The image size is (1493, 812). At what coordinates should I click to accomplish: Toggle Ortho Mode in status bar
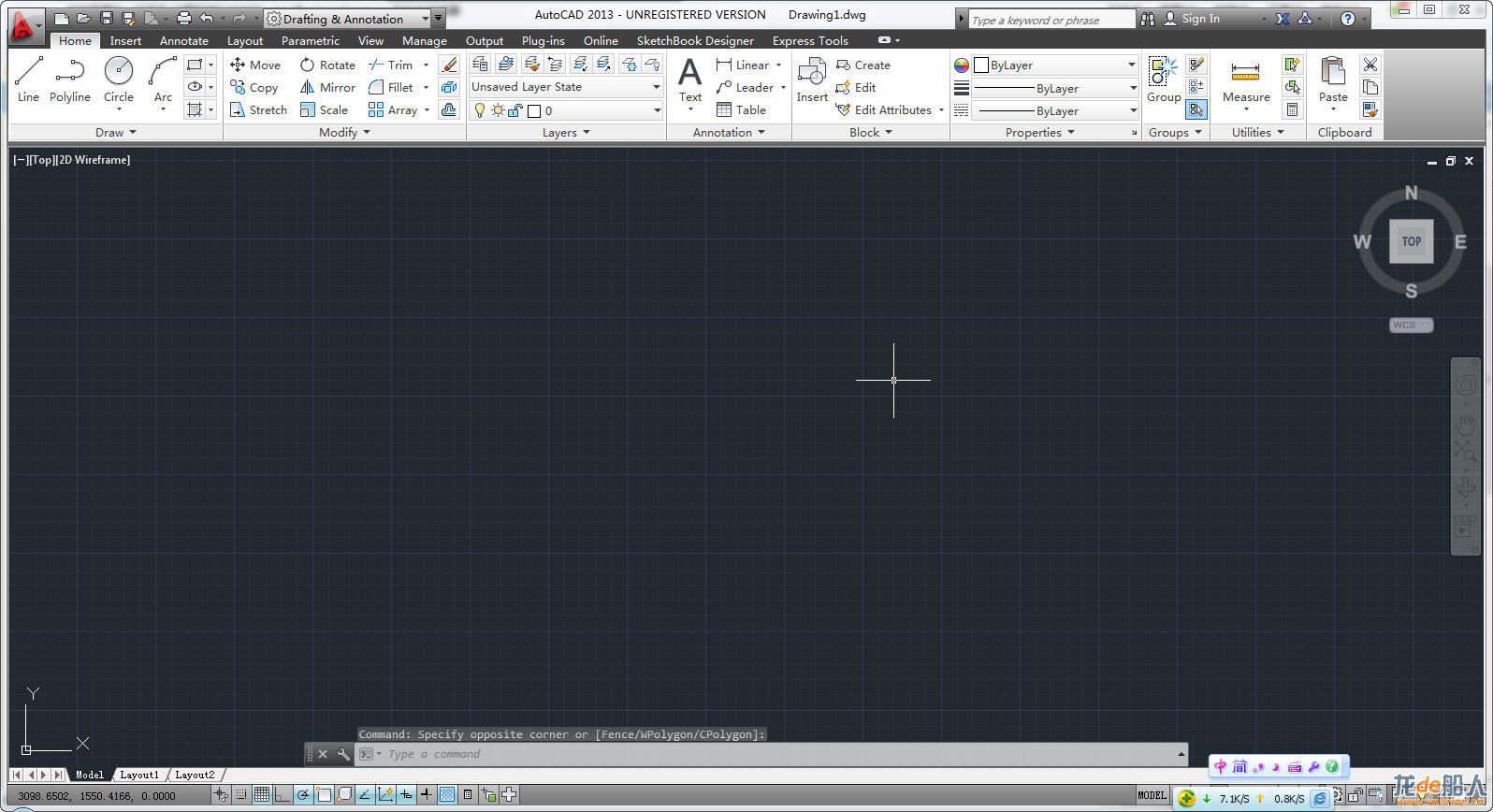pyautogui.click(x=283, y=795)
